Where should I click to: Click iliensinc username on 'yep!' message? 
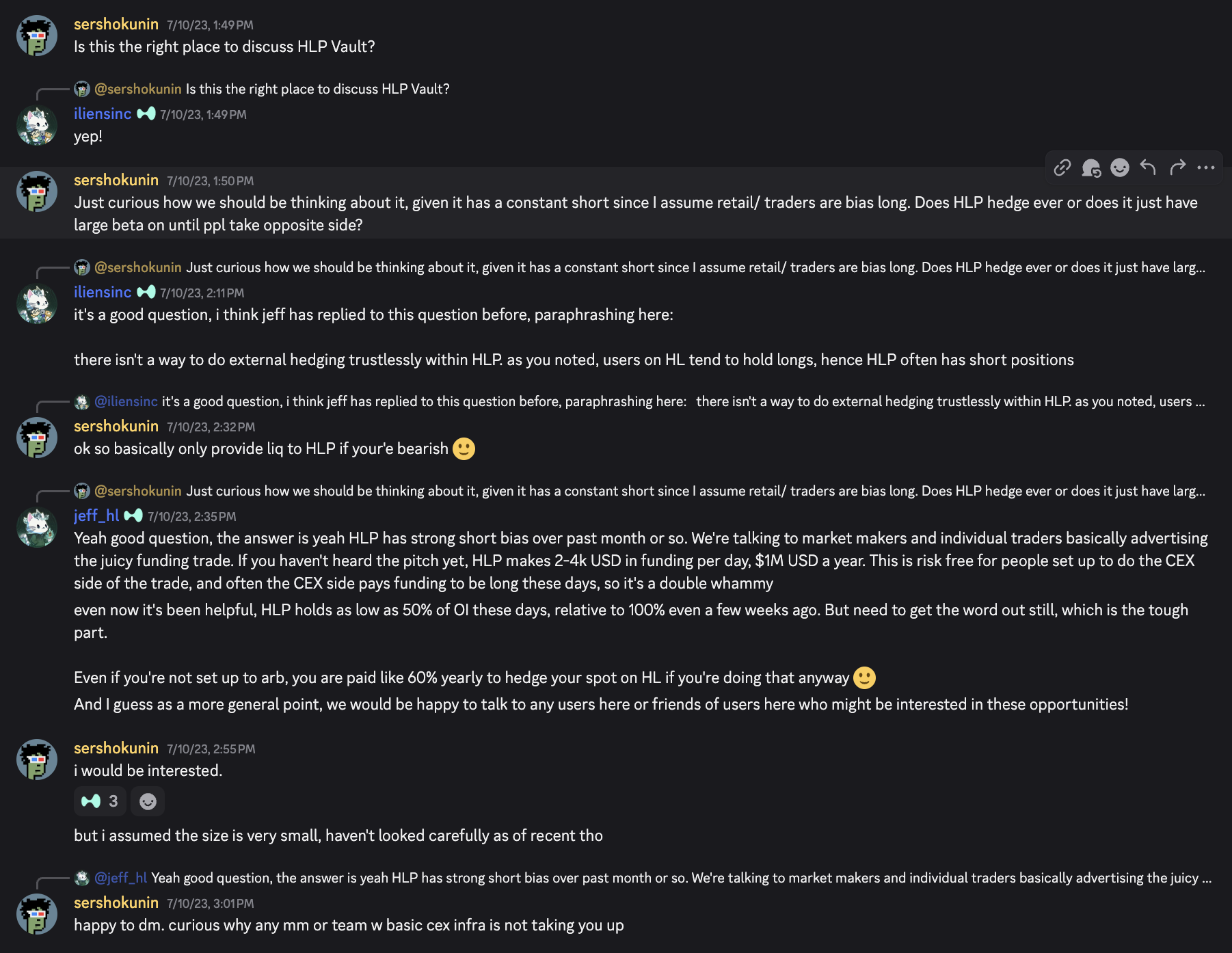point(103,113)
